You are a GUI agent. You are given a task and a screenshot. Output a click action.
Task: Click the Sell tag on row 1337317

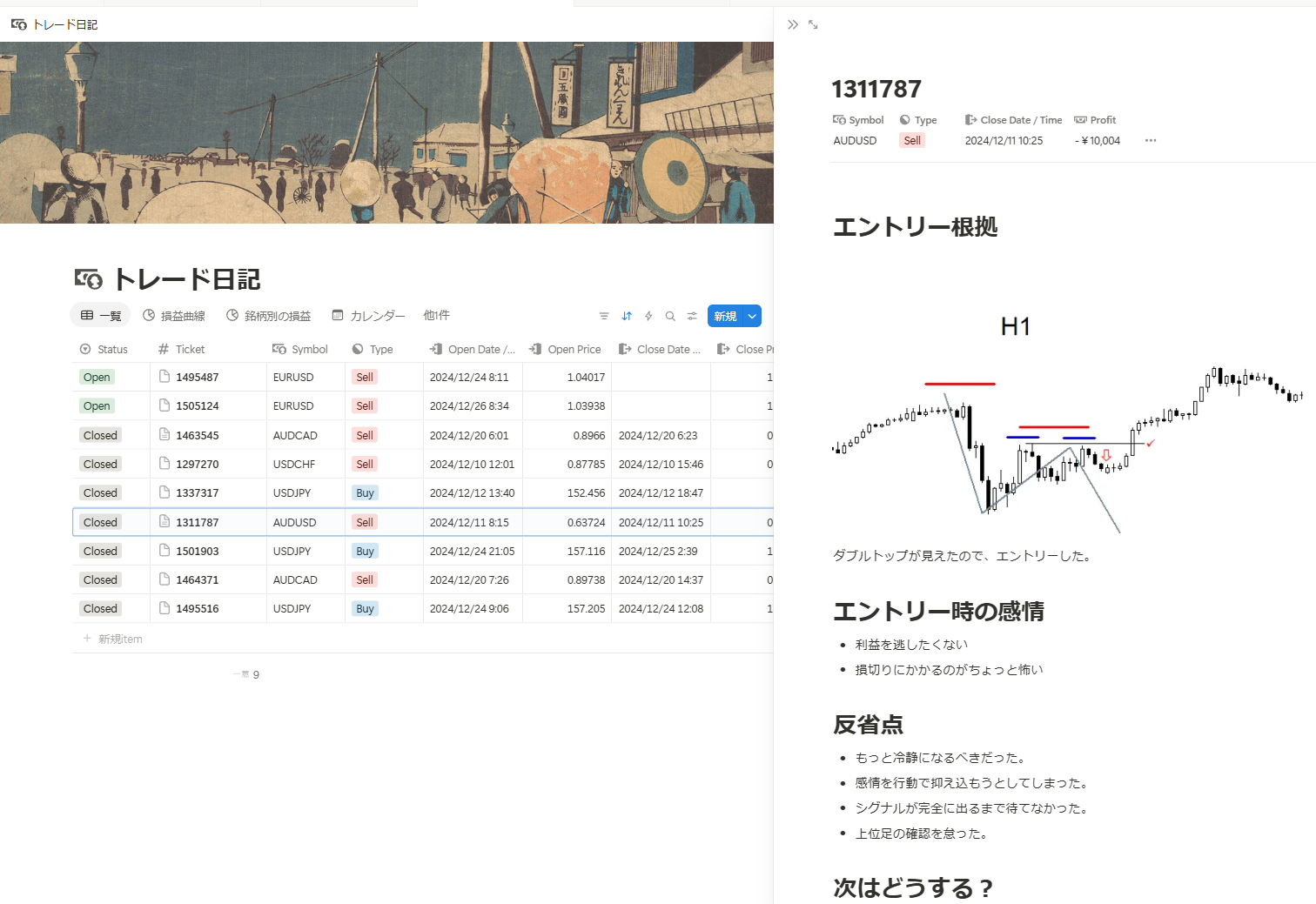(x=364, y=492)
